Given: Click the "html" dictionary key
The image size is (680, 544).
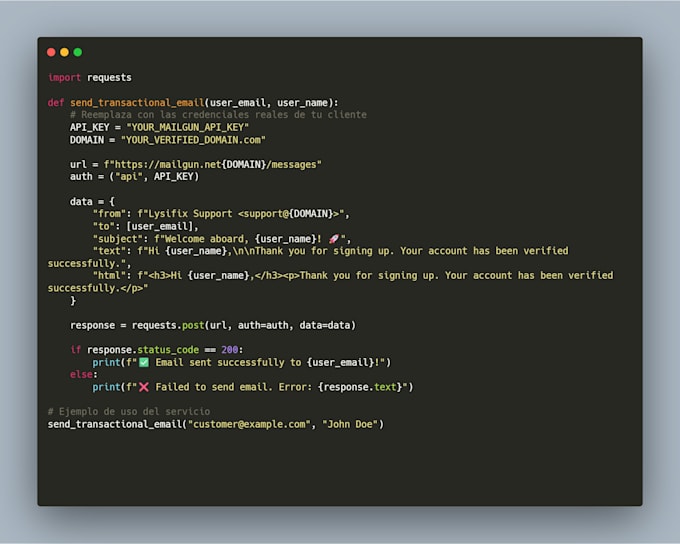Looking at the screenshot, I should (x=109, y=276).
